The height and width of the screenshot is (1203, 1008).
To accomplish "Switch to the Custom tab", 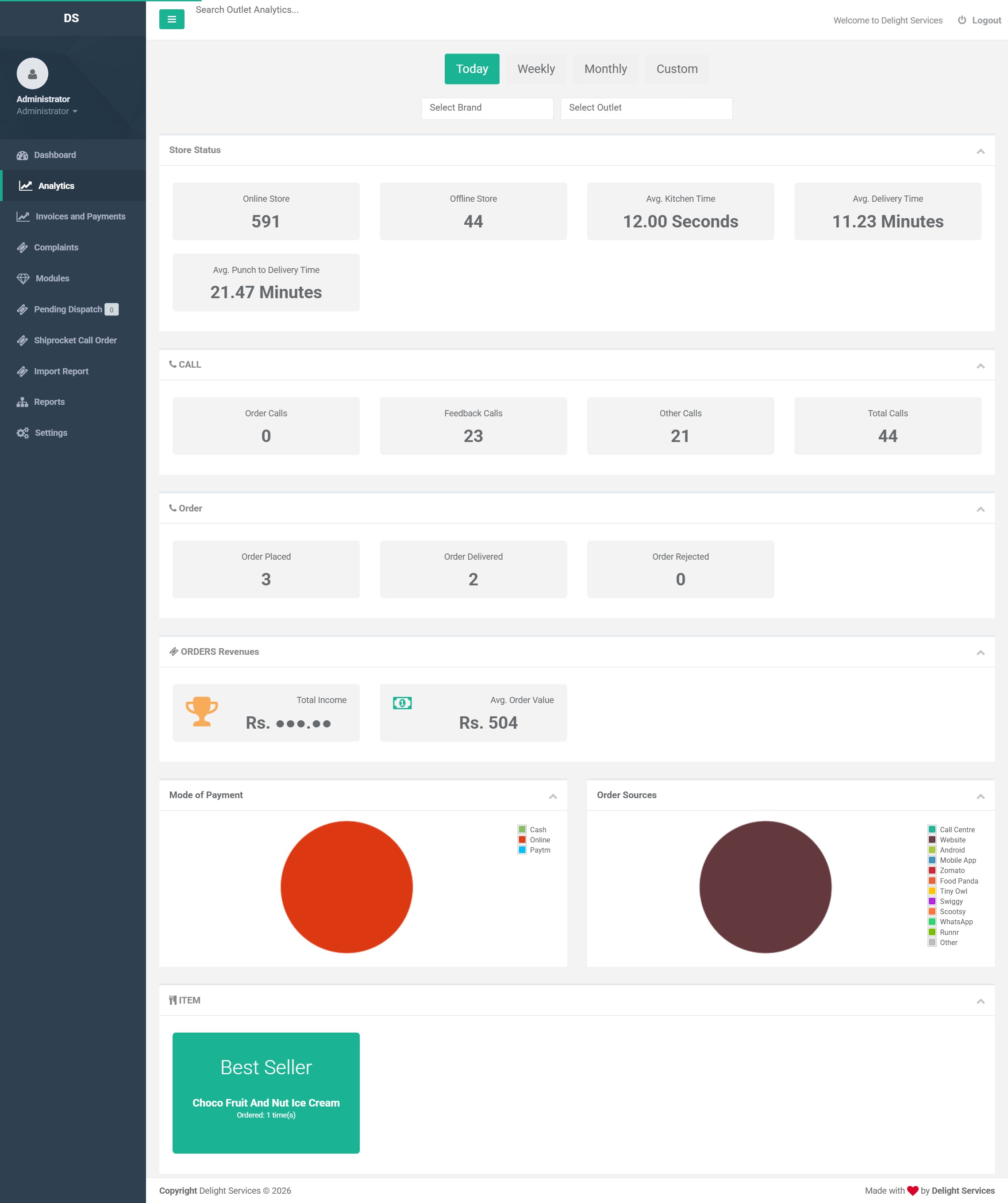I will [677, 69].
